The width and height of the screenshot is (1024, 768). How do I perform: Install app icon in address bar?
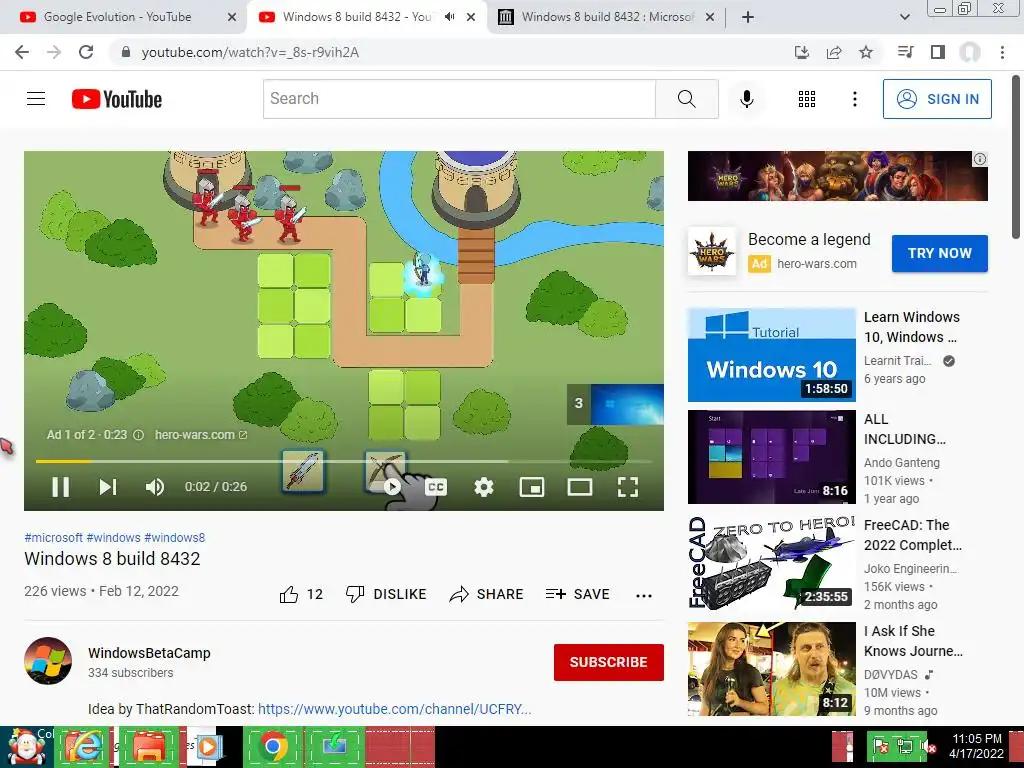coord(802,52)
